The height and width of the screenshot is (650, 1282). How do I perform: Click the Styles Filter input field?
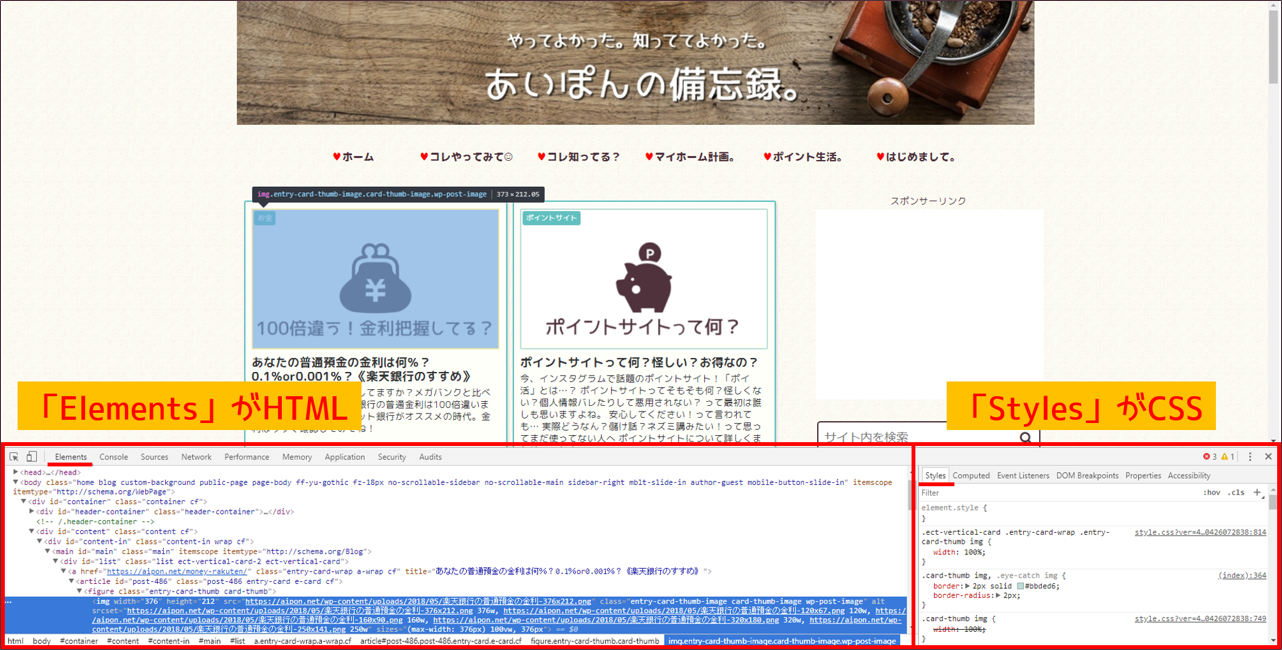pyautogui.click(x=1058, y=493)
